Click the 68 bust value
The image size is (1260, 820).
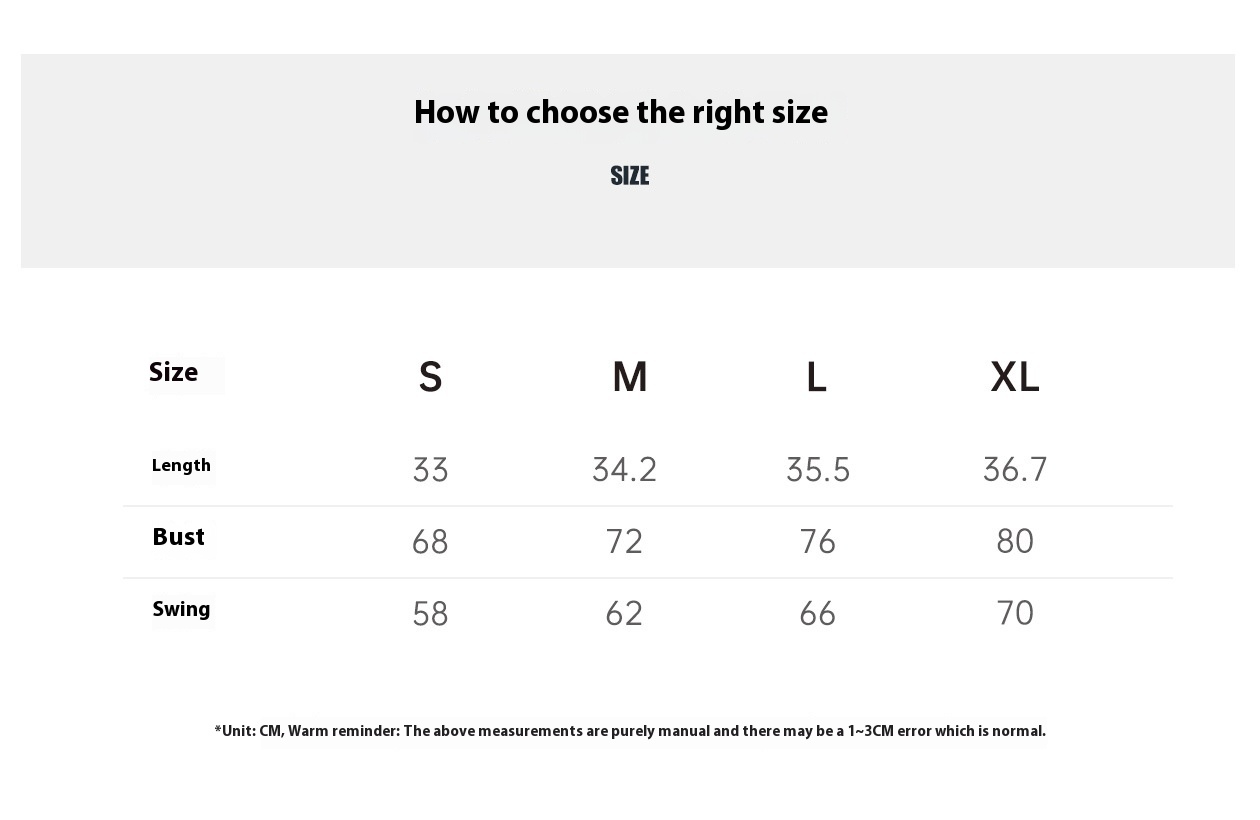(x=430, y=542)
